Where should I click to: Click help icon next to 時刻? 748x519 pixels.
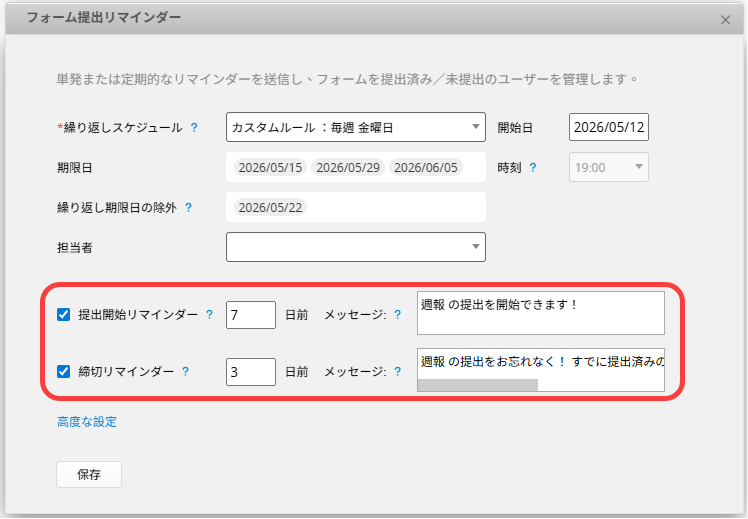click(x=533, y=167)
